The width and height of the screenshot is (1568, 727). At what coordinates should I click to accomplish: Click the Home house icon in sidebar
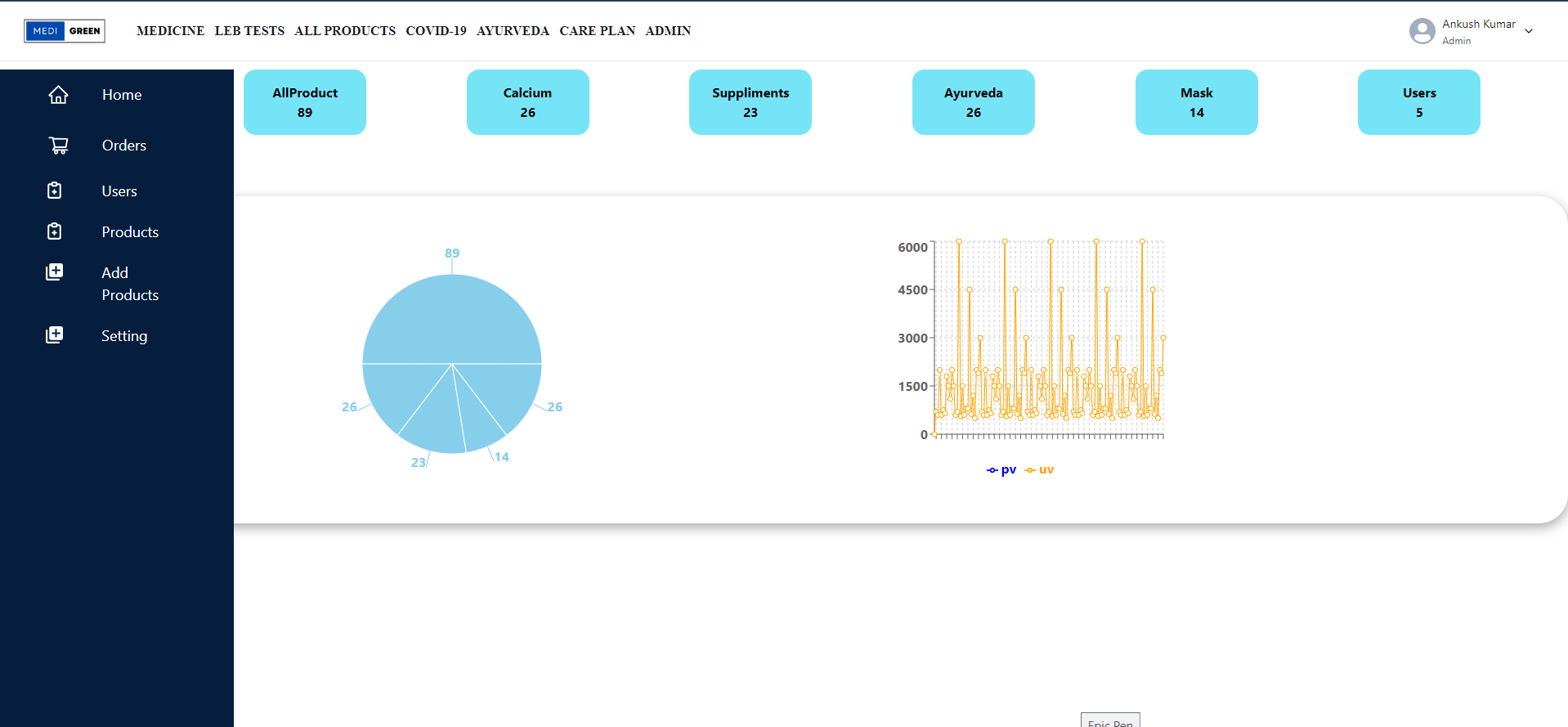tap(58, 95)
